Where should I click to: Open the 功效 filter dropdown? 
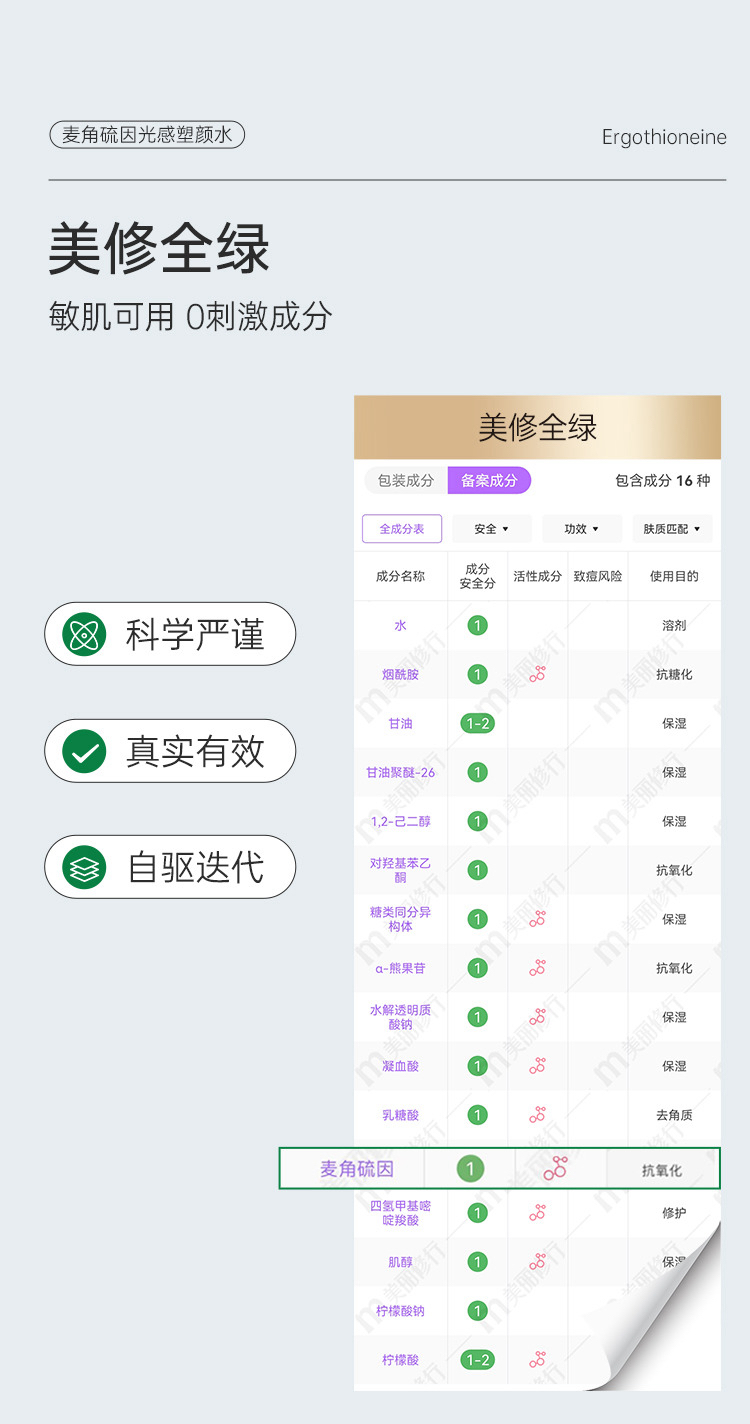tap(581, 529)
